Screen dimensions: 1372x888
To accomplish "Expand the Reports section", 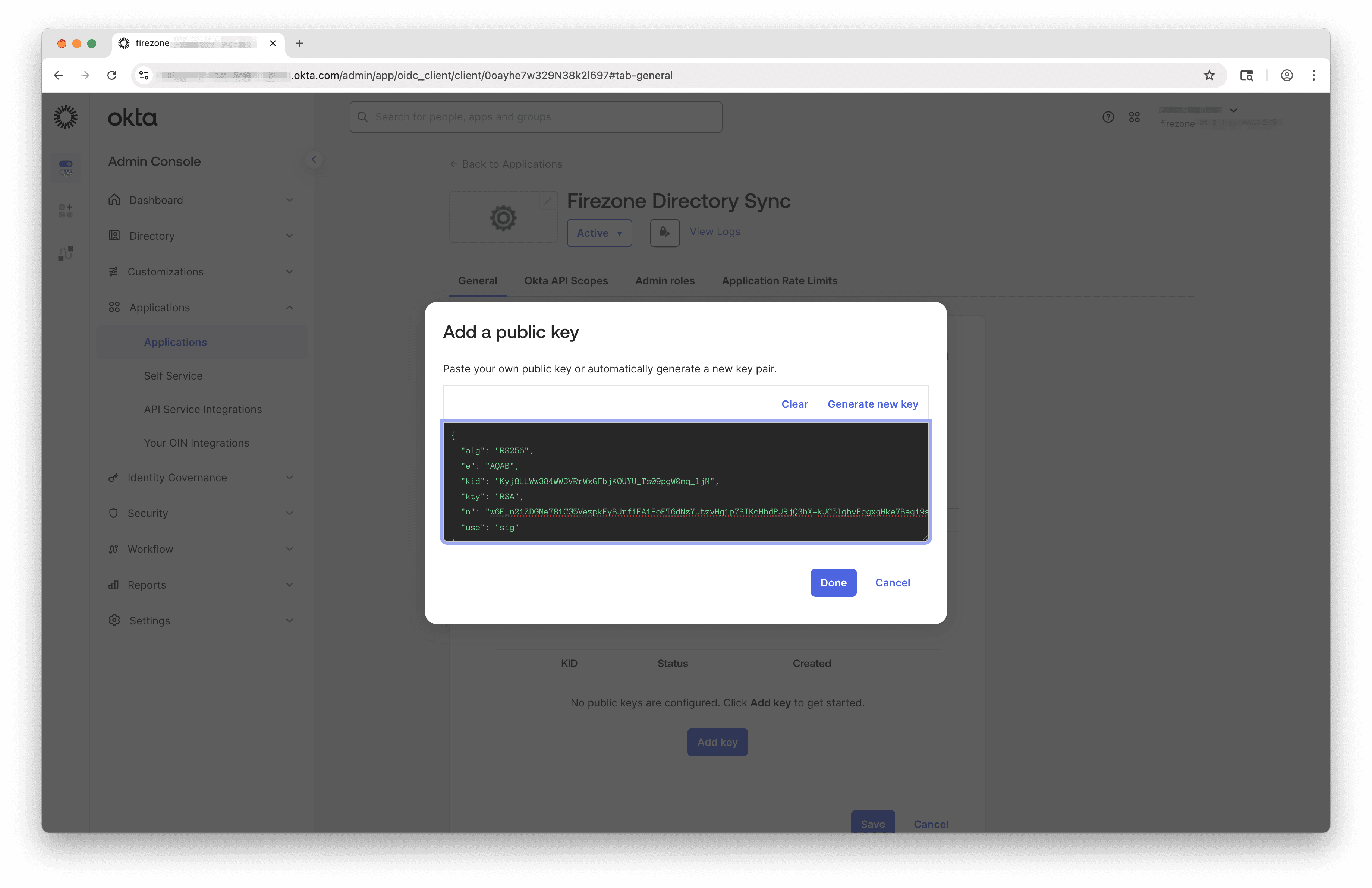I will [289, 584].
